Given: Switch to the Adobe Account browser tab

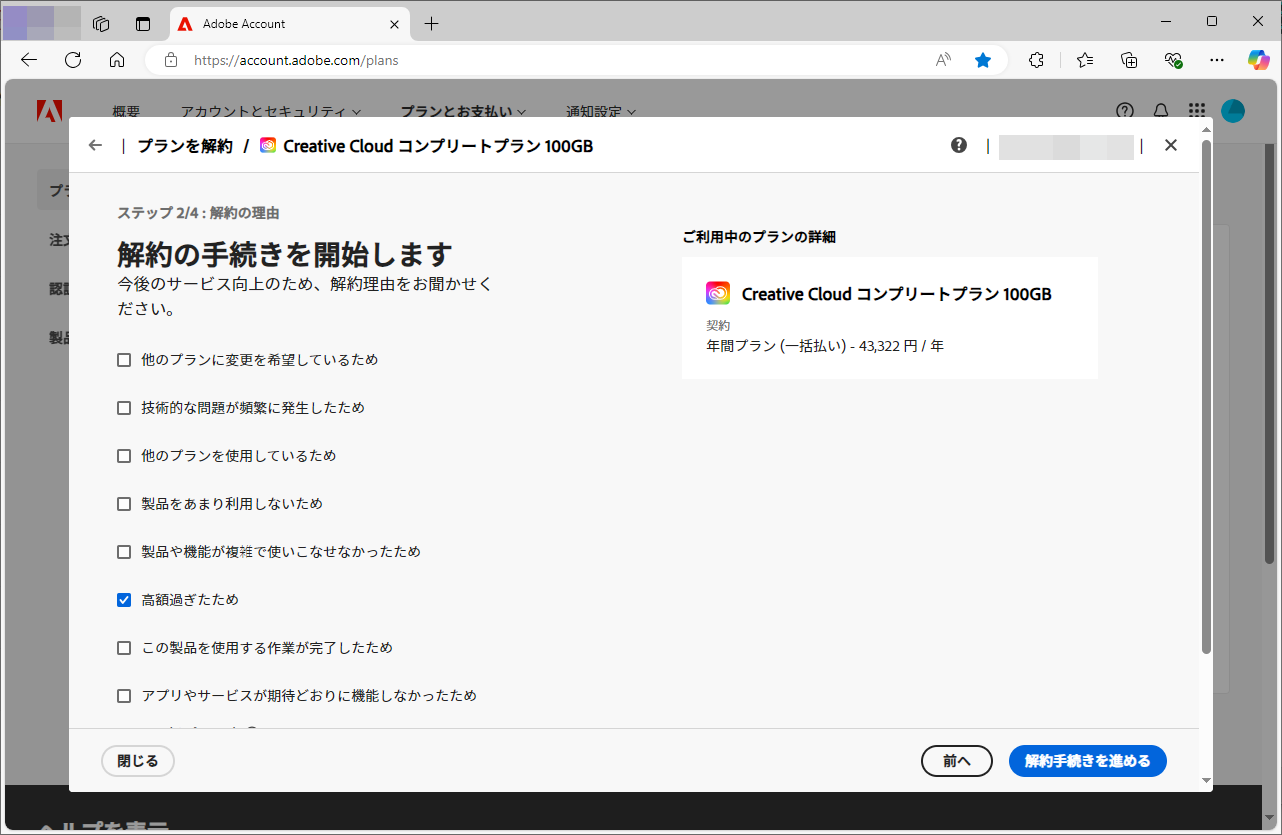Looking at the screenshot, I should pos(290,23).
